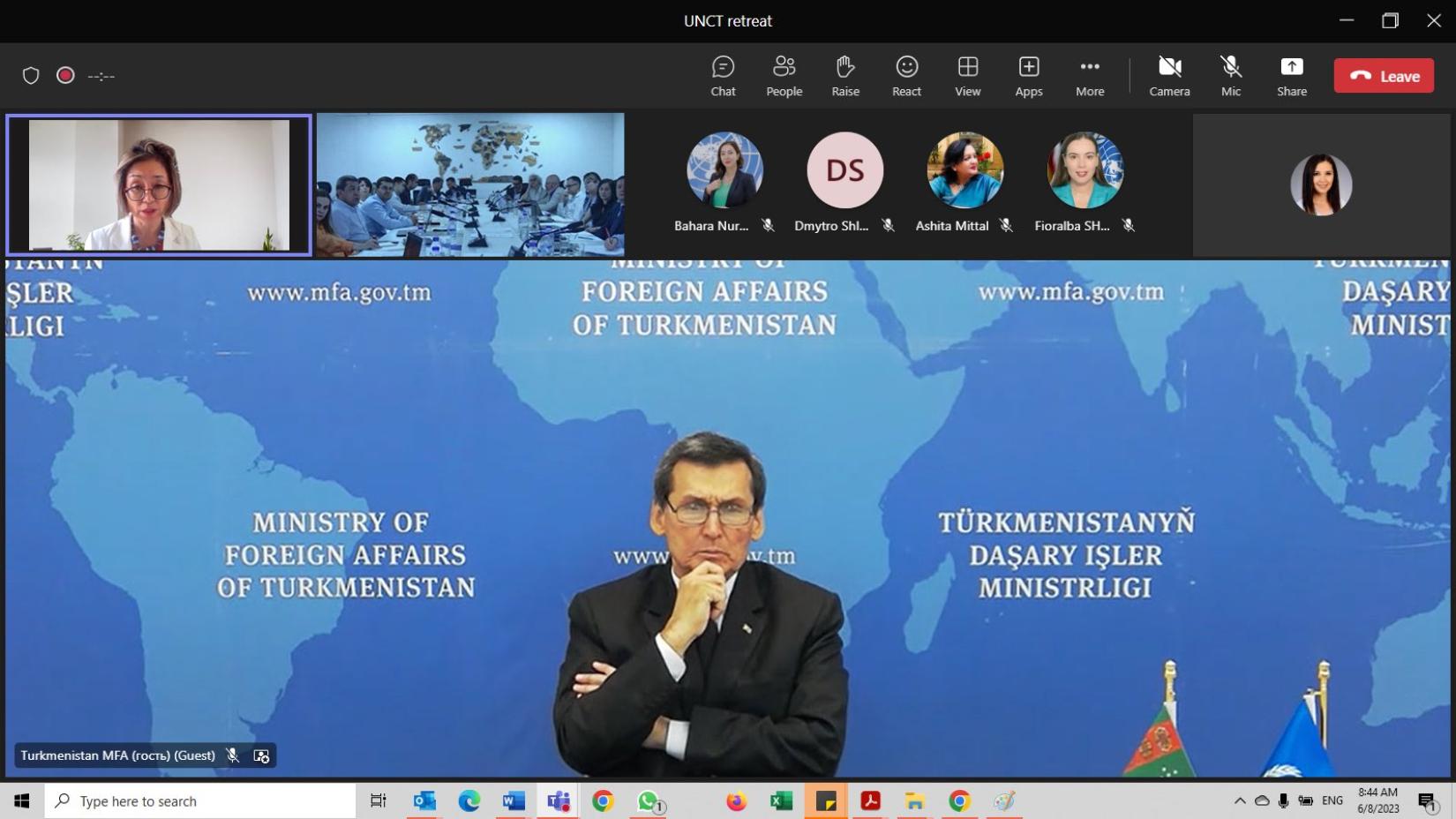Open the Chat panel

point(723,76)
